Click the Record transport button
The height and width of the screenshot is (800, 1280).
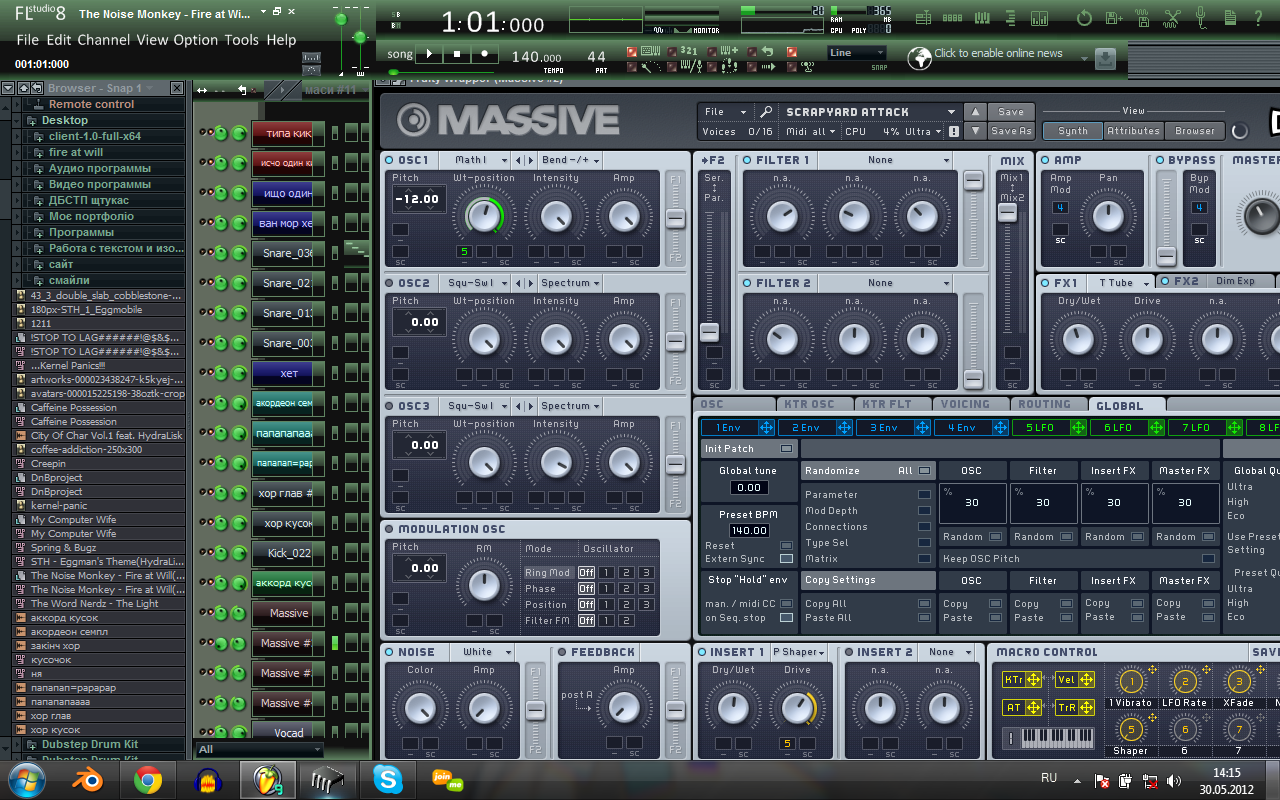coord(484,54)
